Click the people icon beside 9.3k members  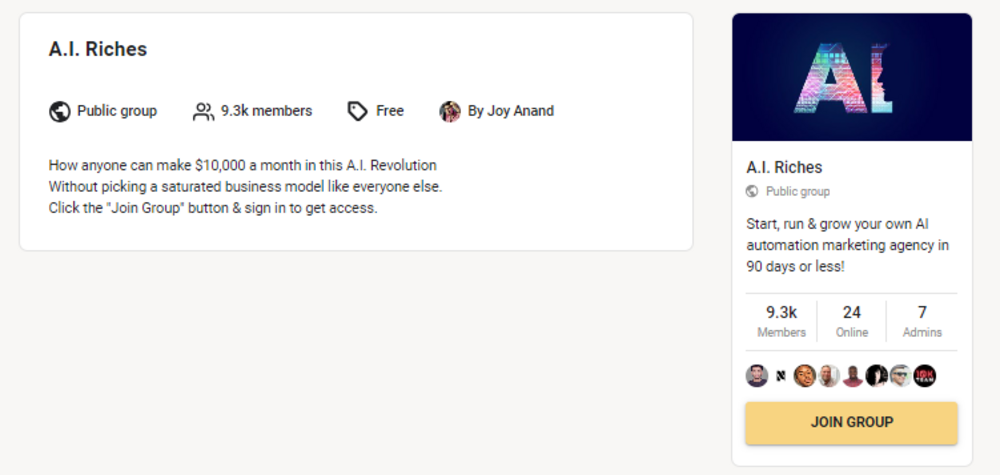coord(203,112)
